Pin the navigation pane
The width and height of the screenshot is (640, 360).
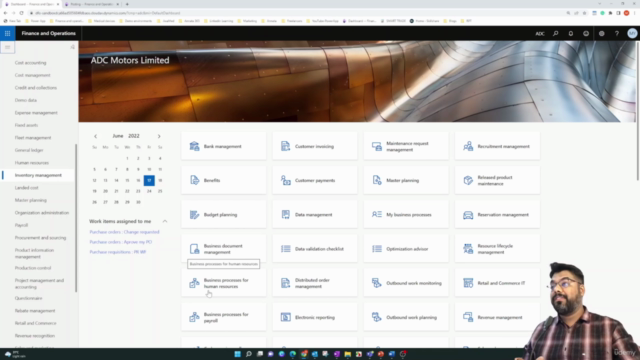[x=72, y=47]
